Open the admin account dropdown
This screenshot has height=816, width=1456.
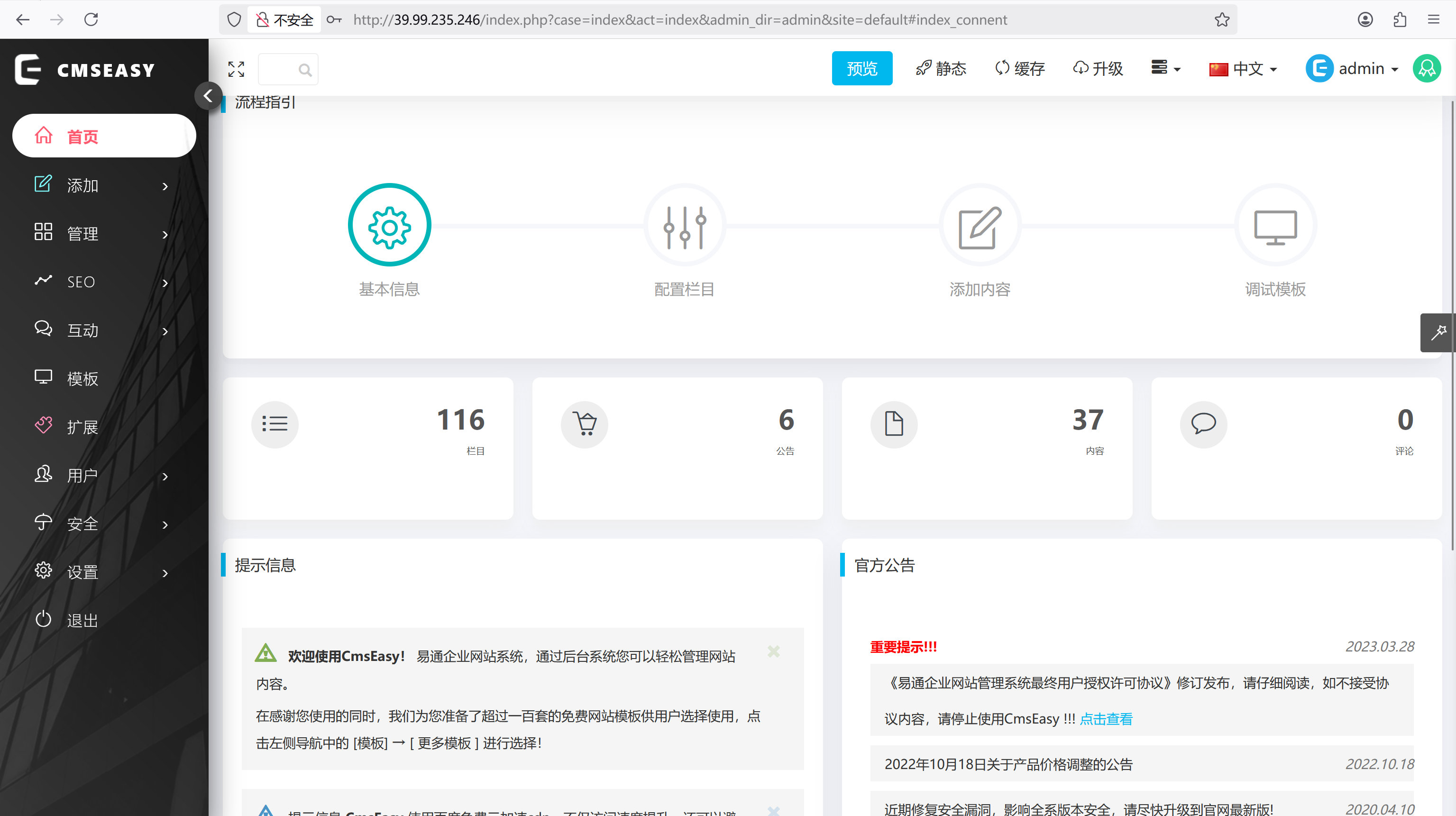[x=1352, y=68]
